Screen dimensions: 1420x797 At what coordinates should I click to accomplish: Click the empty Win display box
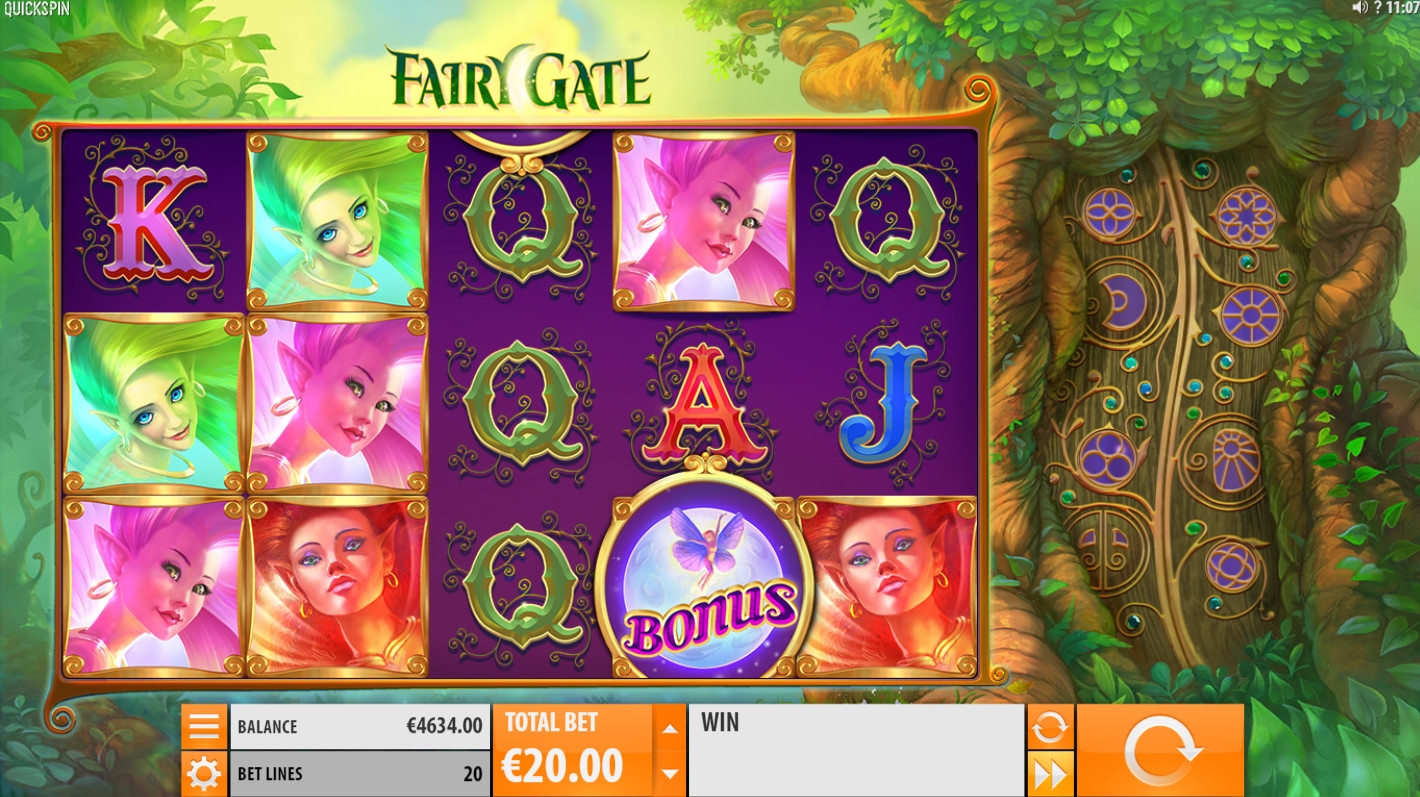click(x=857, y=750)
